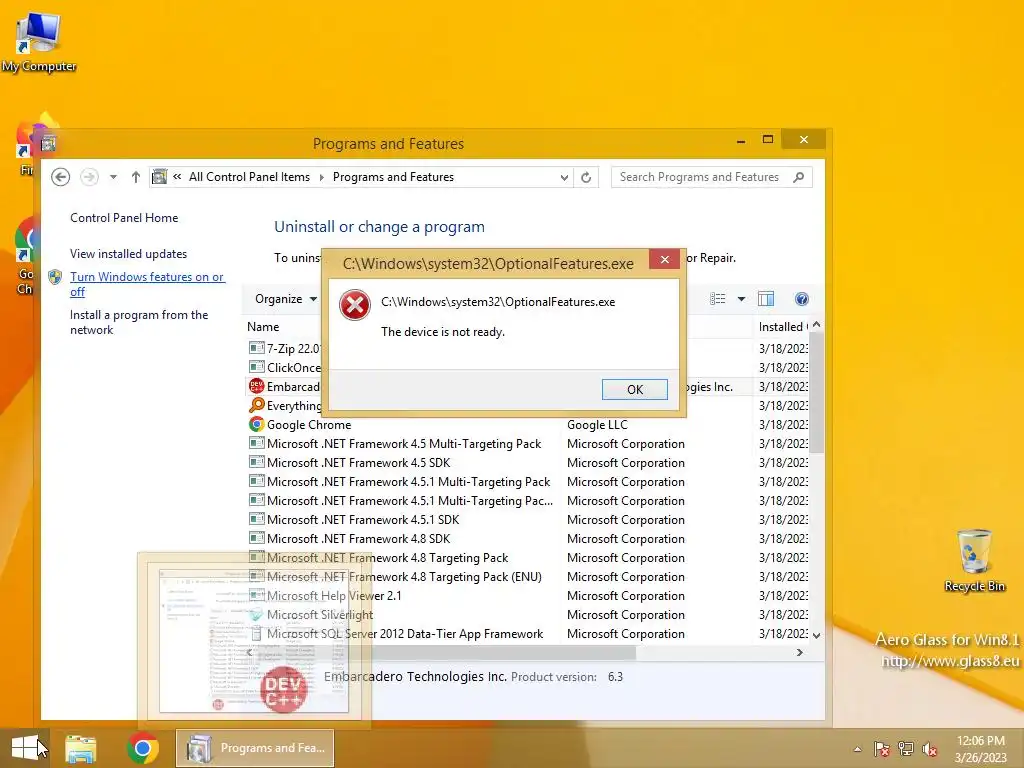Select the Google Chrome list entry
The image size is (1024, 768).
coord(309,424)
